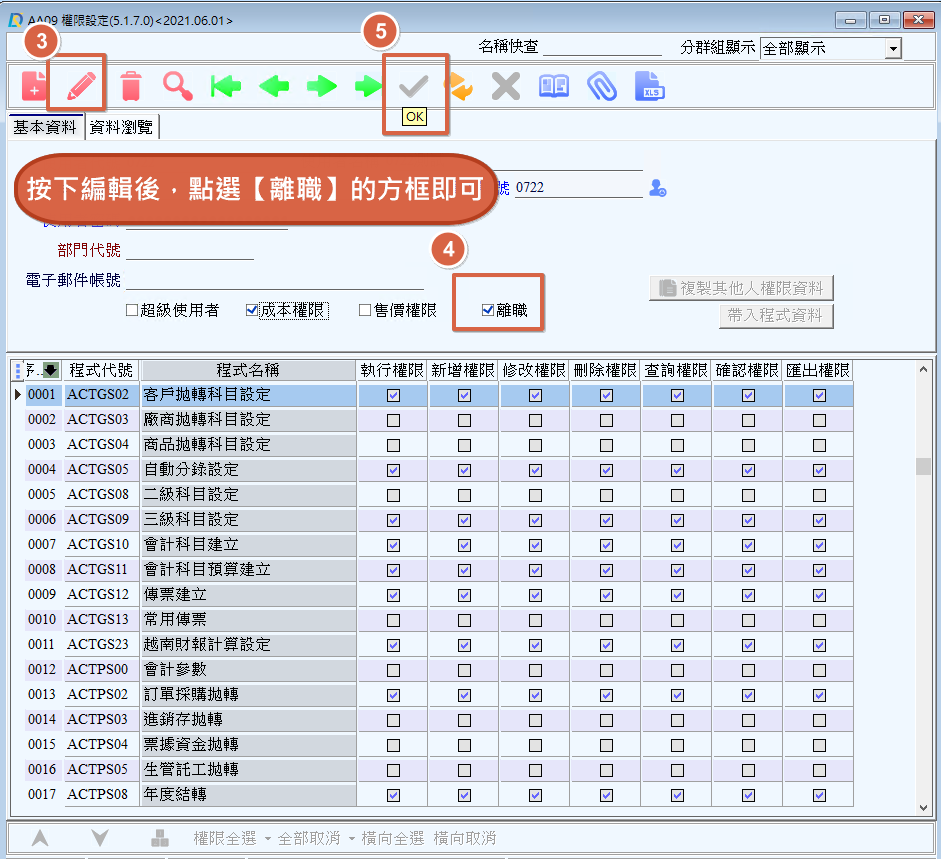Click the 0722 user code field
This screenshot has width=941, height=859.
(579, 188)
